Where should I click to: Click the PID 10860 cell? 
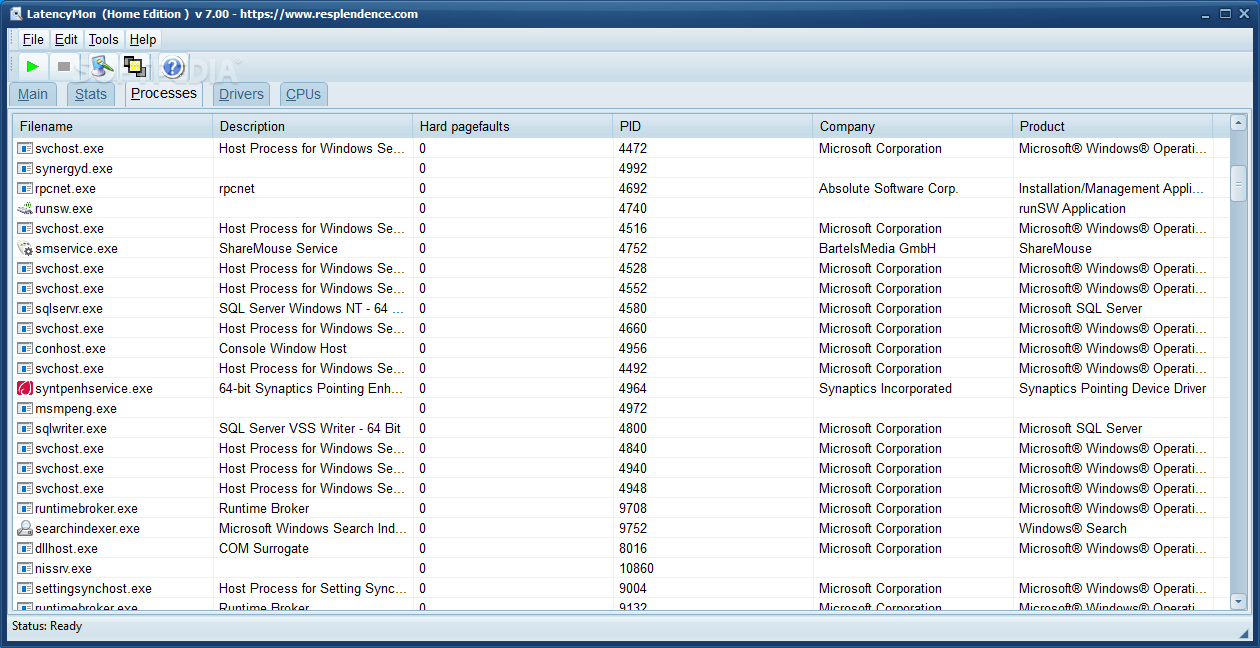(637, 568)
